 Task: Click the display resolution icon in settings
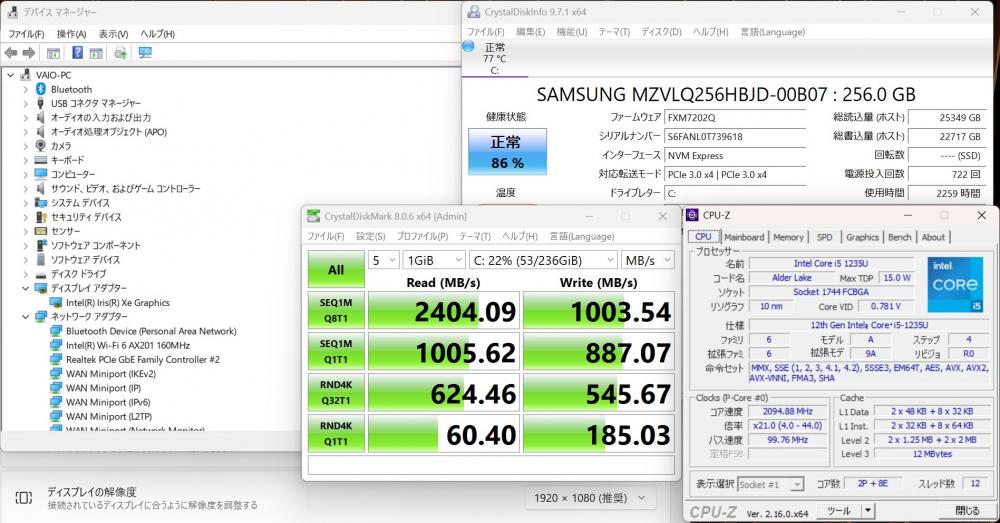[24, 498]
